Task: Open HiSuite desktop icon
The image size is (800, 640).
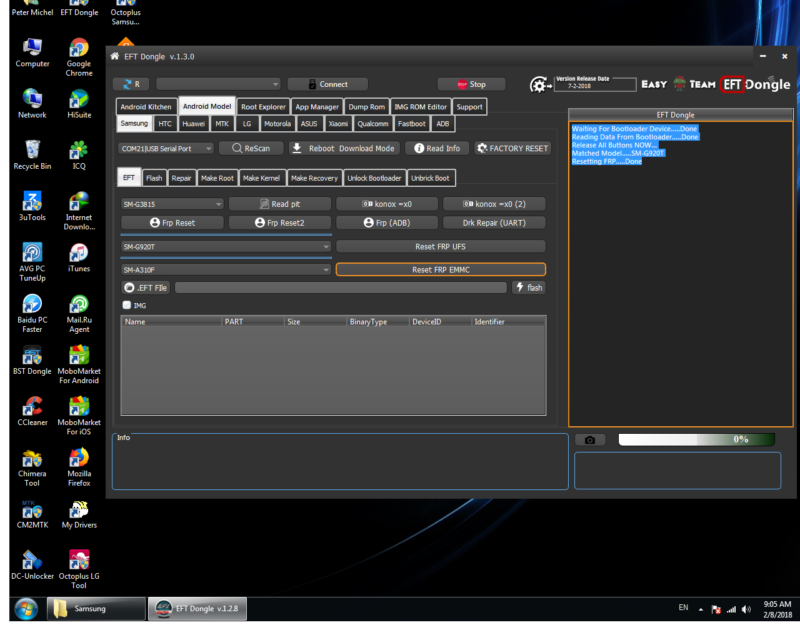Action: point(79,104)
